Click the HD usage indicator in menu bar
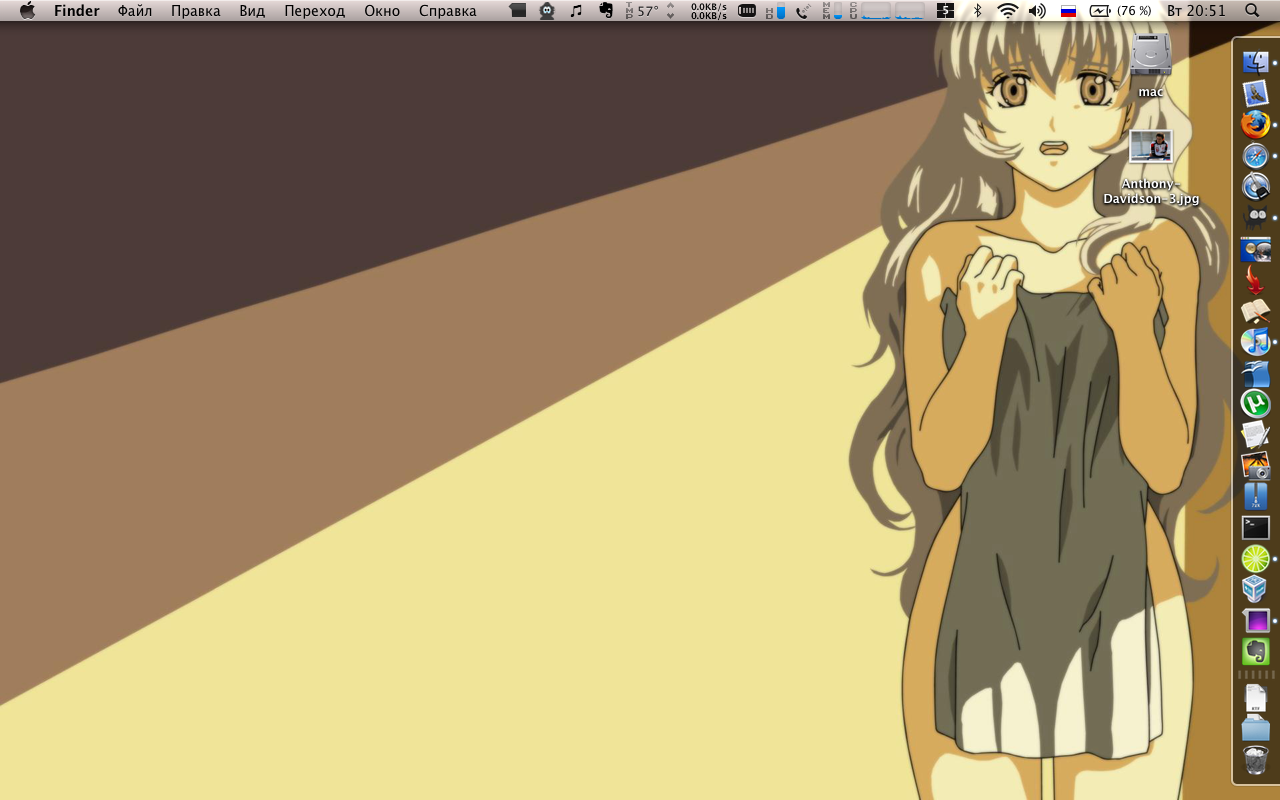The height and width of the screenshot is (800, 1280). coord(776,11)
